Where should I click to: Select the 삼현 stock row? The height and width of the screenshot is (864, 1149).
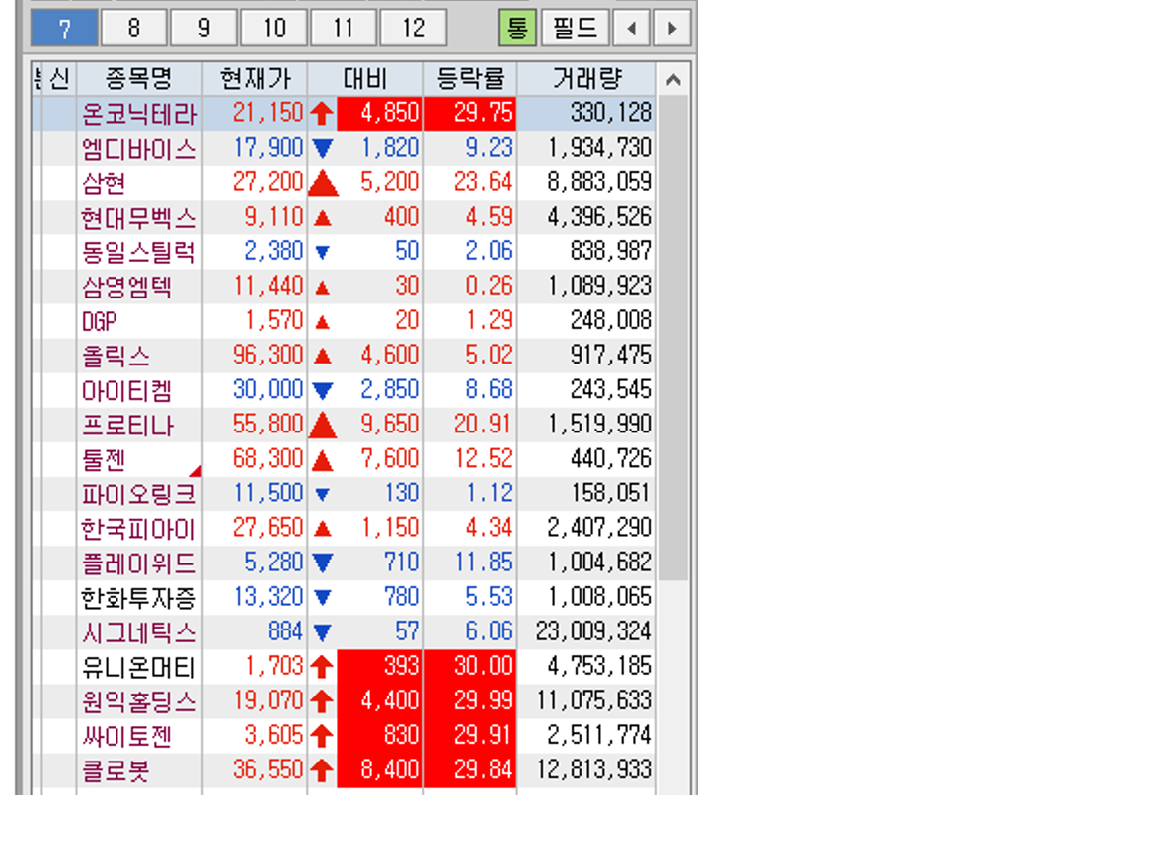pos(344,182)
